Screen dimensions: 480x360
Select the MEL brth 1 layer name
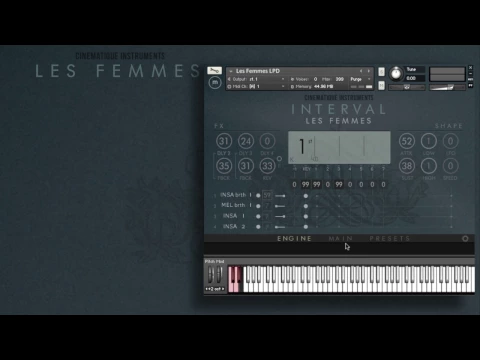pyautogui.click(x=236, y=205)
